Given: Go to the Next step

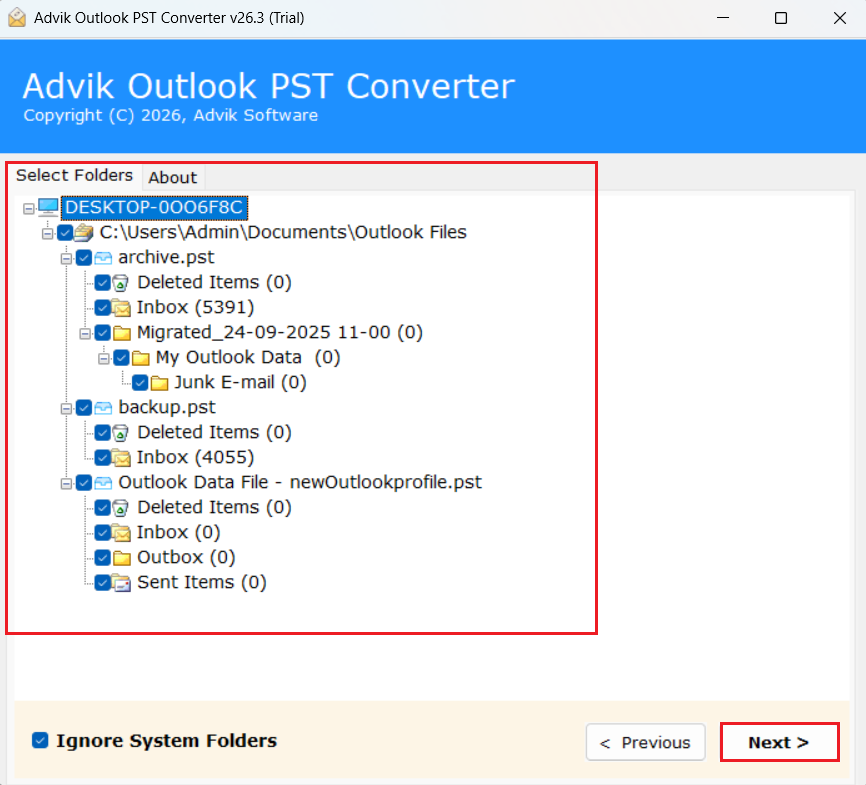Looking at the screenshot, I should coord(779,742).
